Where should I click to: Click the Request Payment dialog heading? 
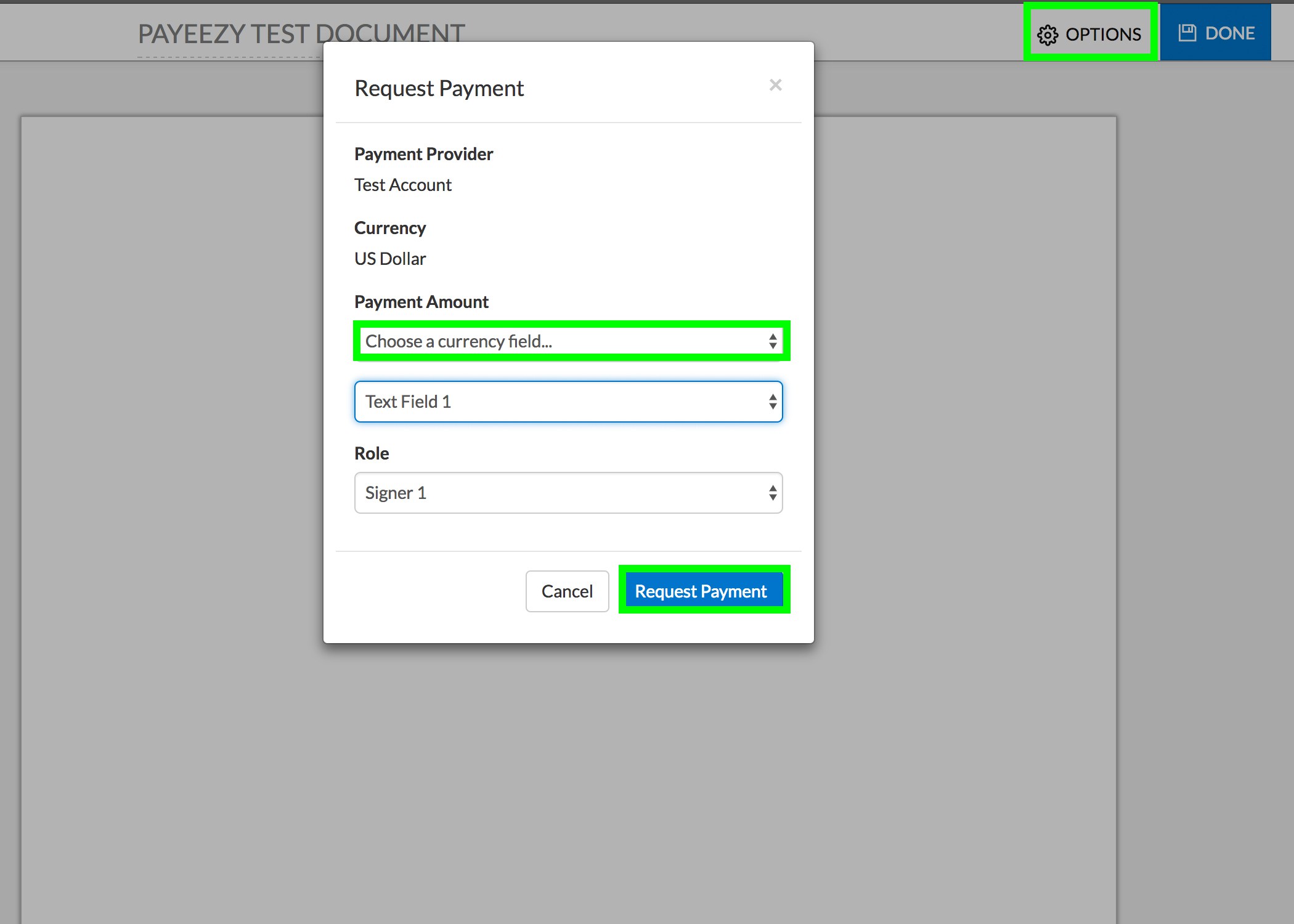tap(439, 89)
